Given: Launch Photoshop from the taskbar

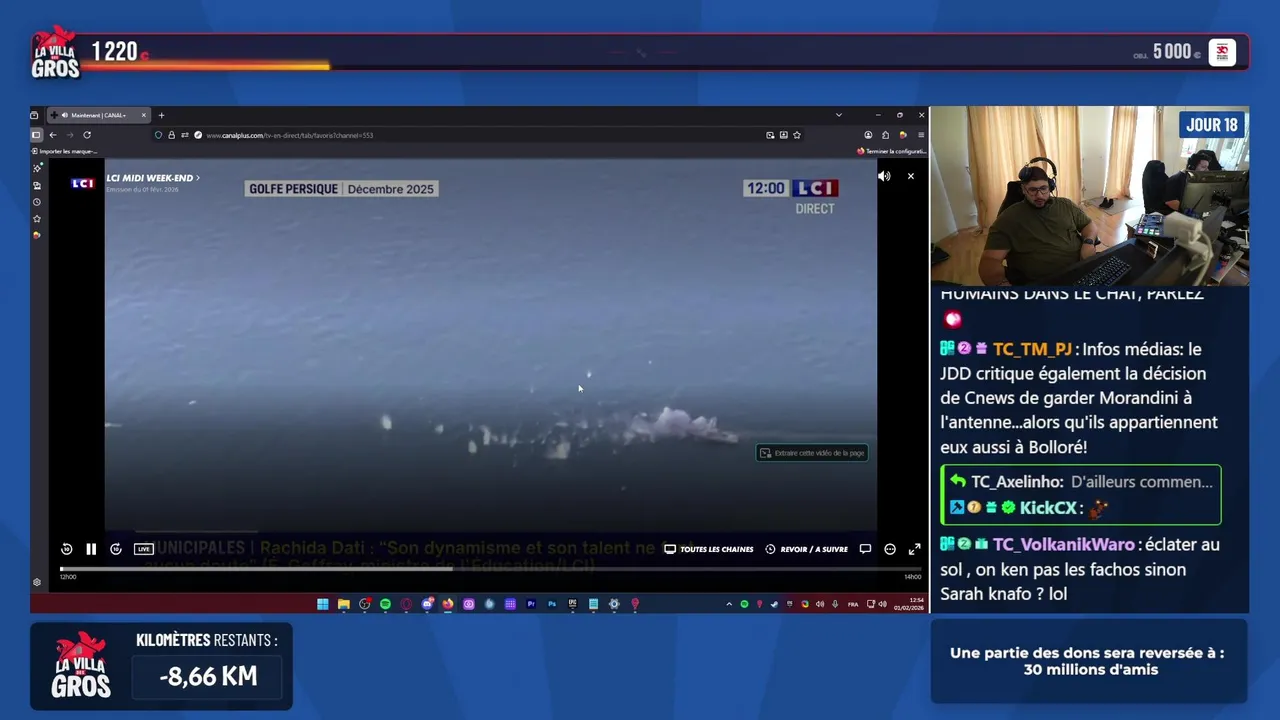Looking at the screenshot, I should coord(552,604).
